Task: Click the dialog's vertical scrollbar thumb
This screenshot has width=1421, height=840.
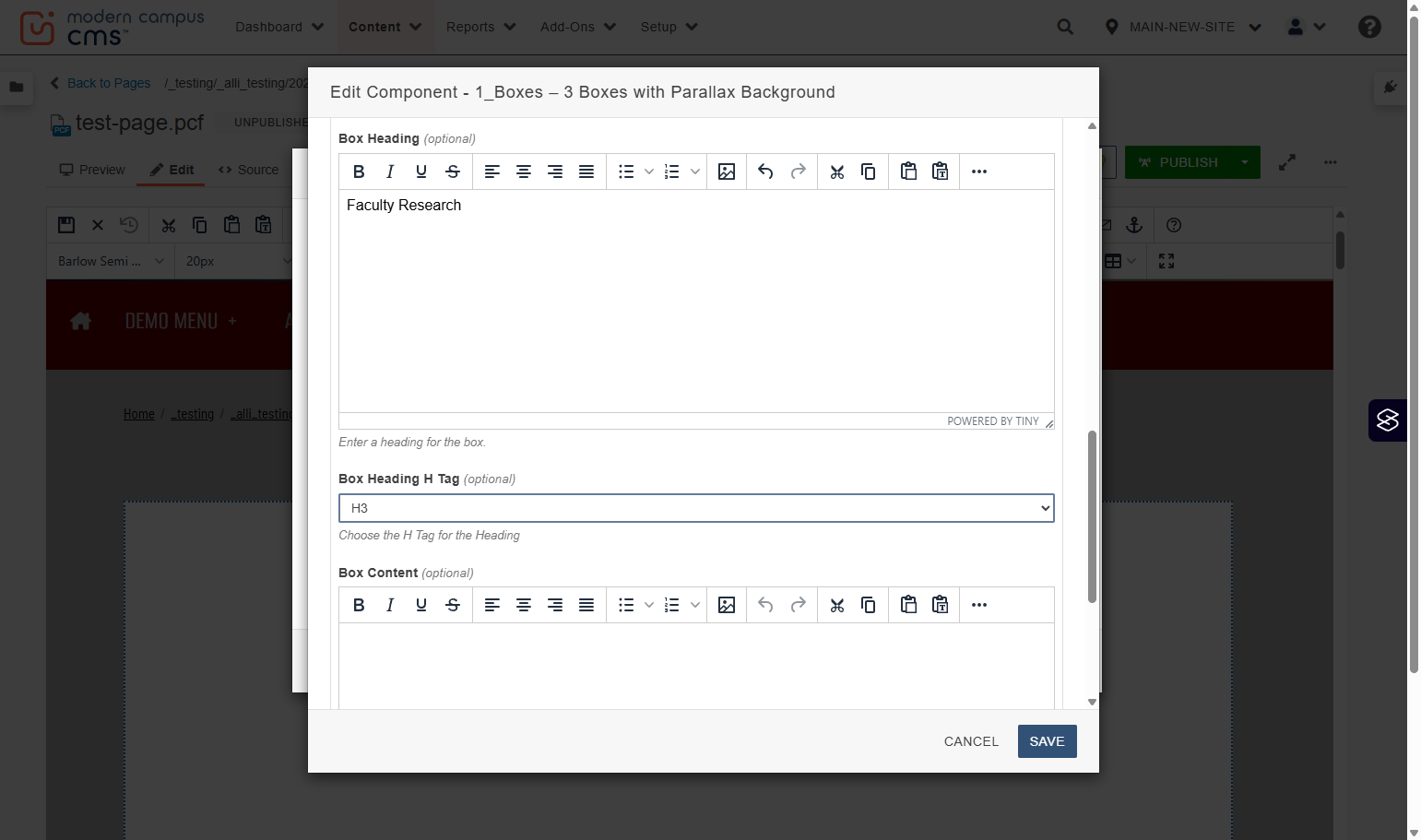Action: 1092,516
